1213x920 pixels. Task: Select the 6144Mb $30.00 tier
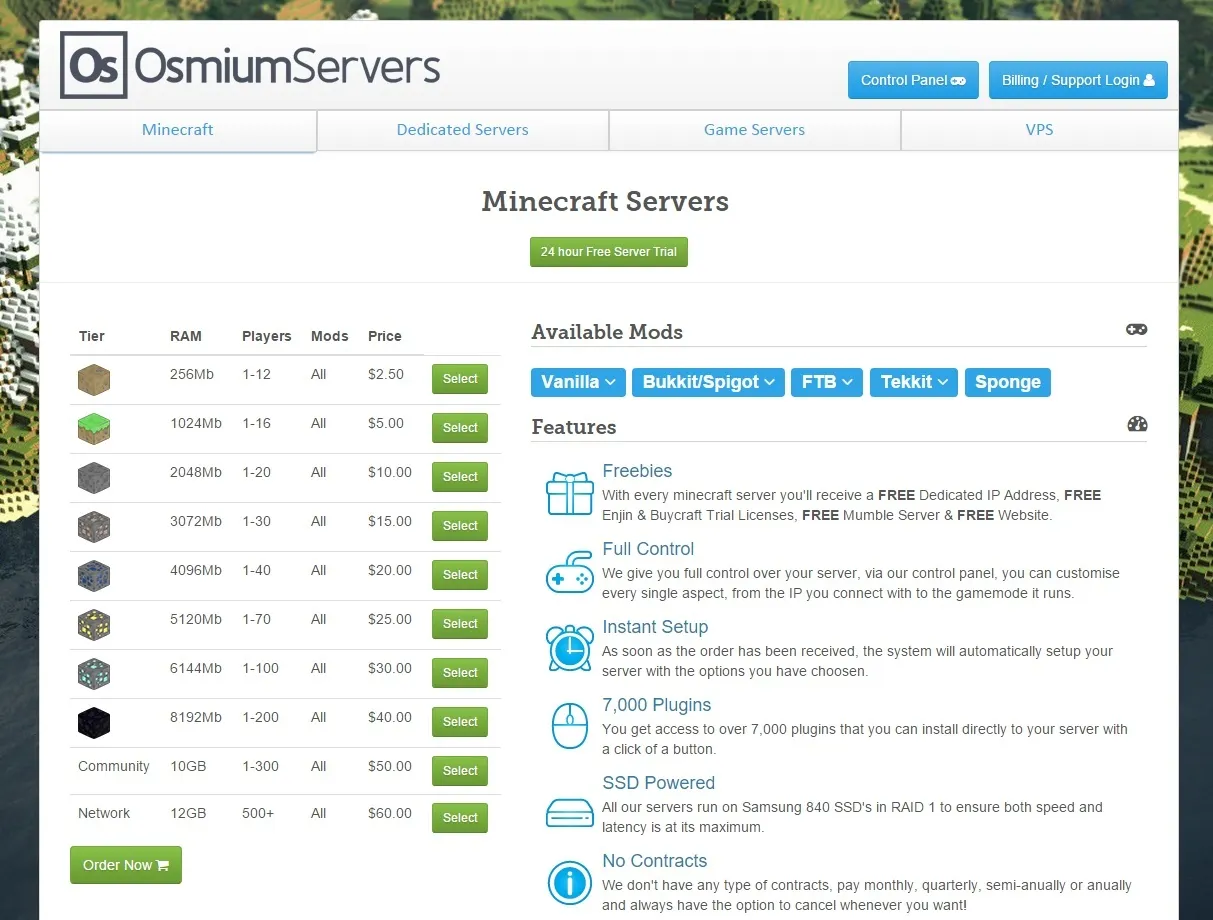(460, 673)
